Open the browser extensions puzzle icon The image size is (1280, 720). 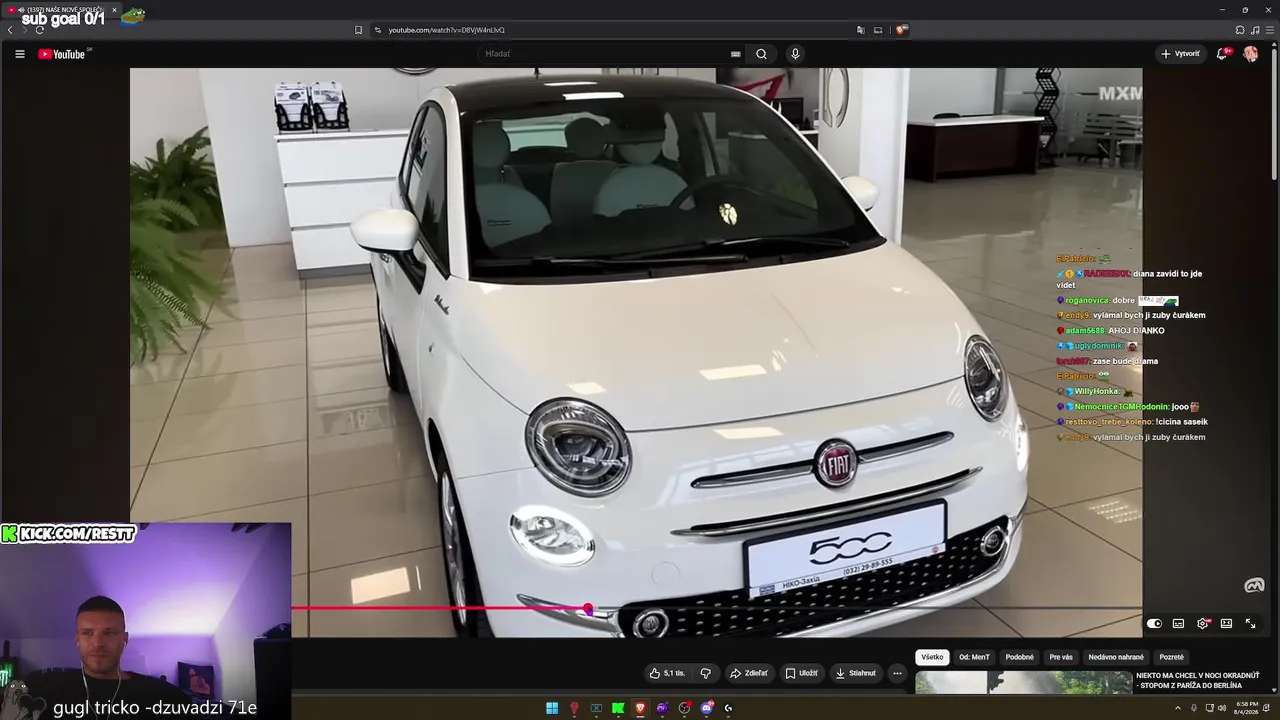tap(1240, 30)
